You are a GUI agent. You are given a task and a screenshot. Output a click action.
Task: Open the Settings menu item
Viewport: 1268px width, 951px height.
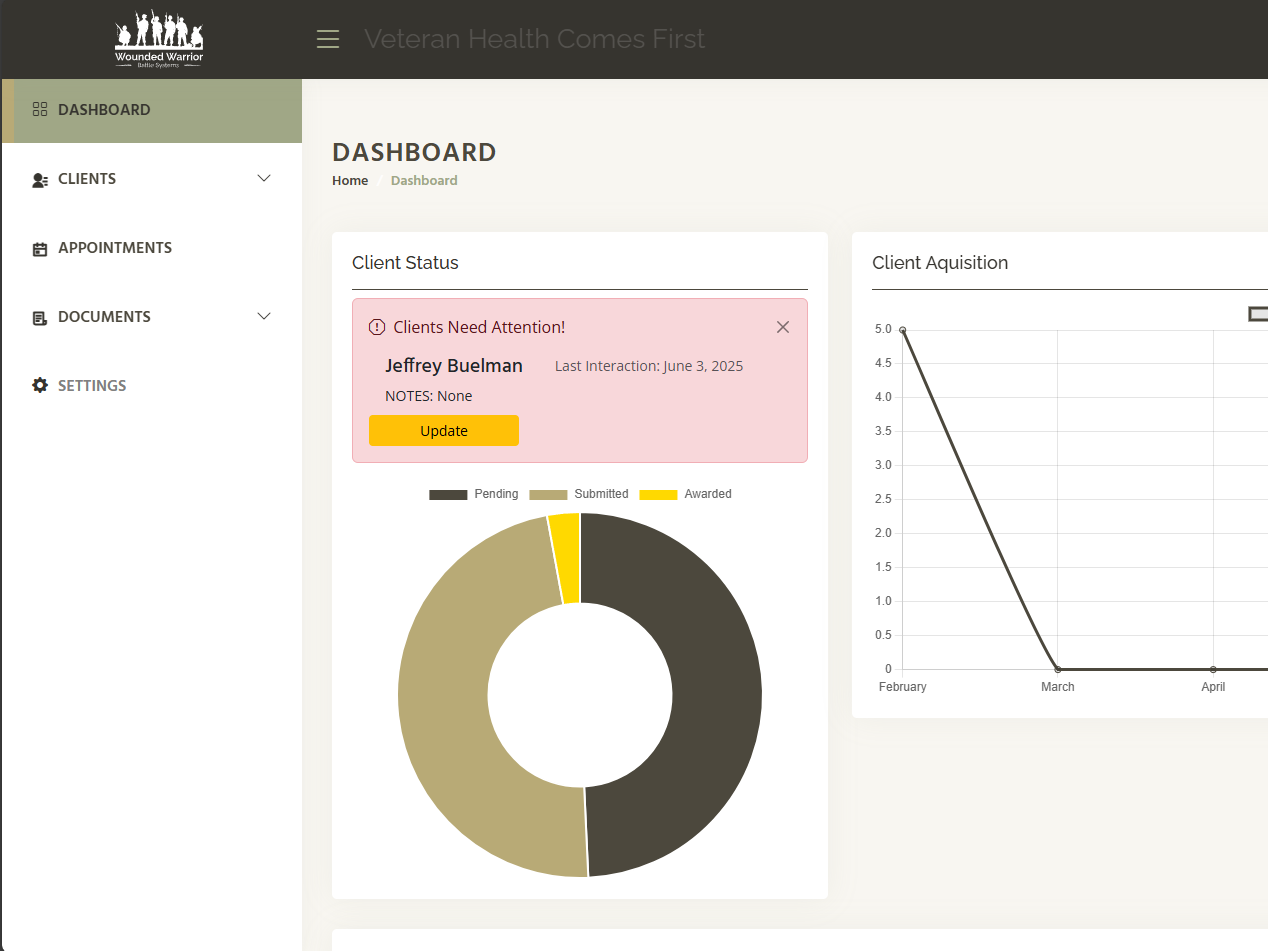(92, 385)
